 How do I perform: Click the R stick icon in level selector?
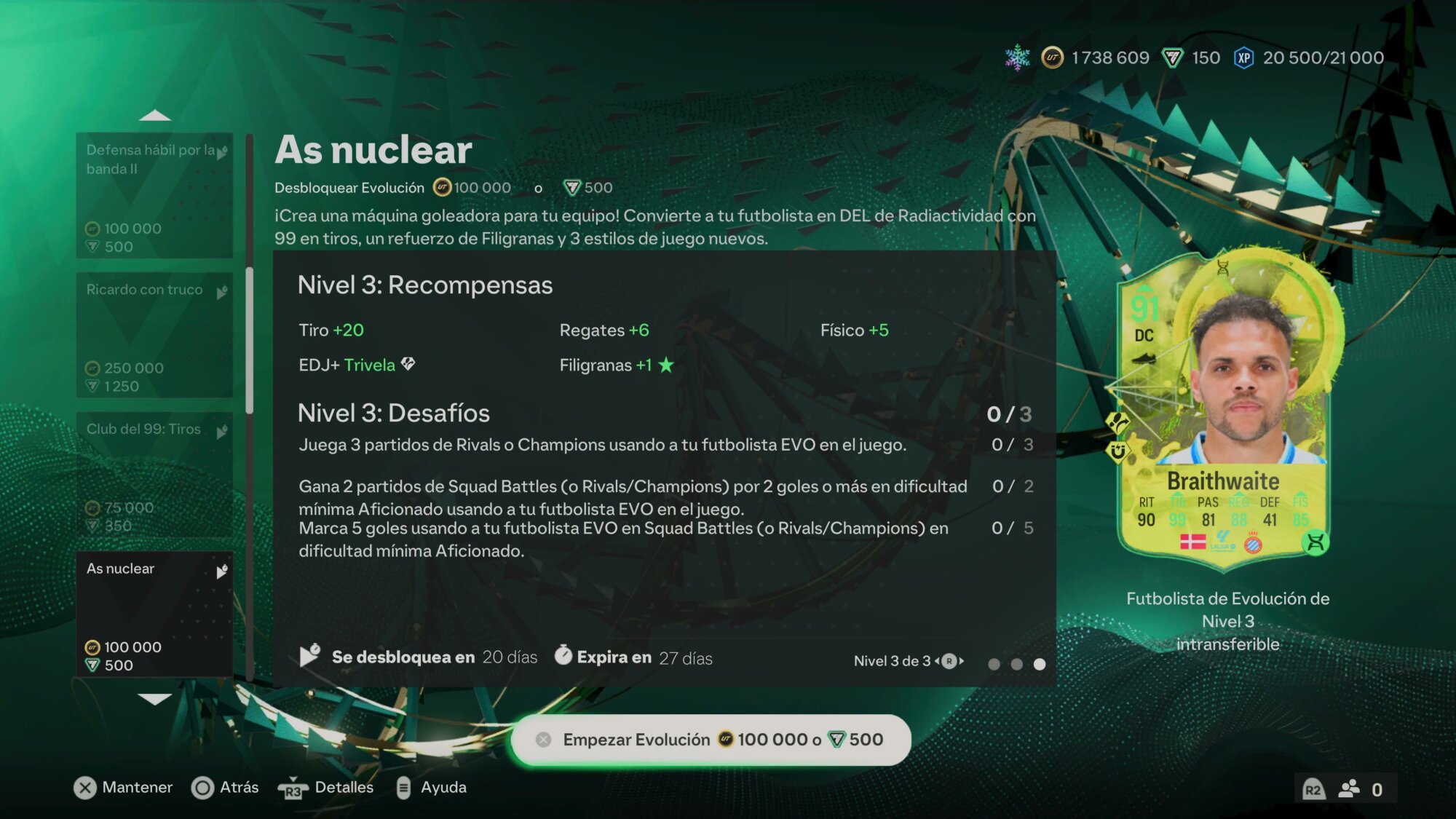(949, 661)
